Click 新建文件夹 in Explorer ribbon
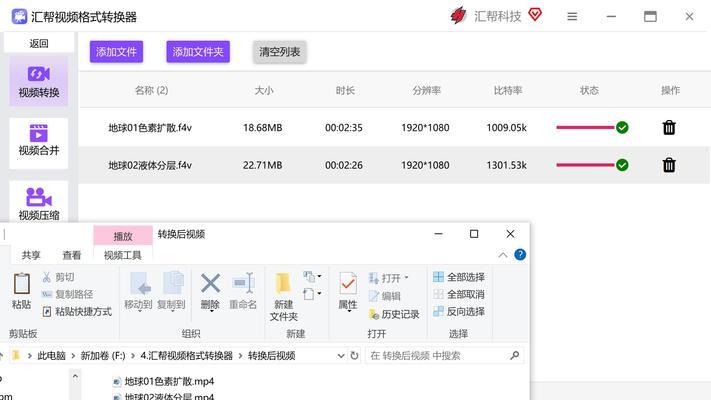This screenshot has width=711, height=400. [x=283, y=297]
